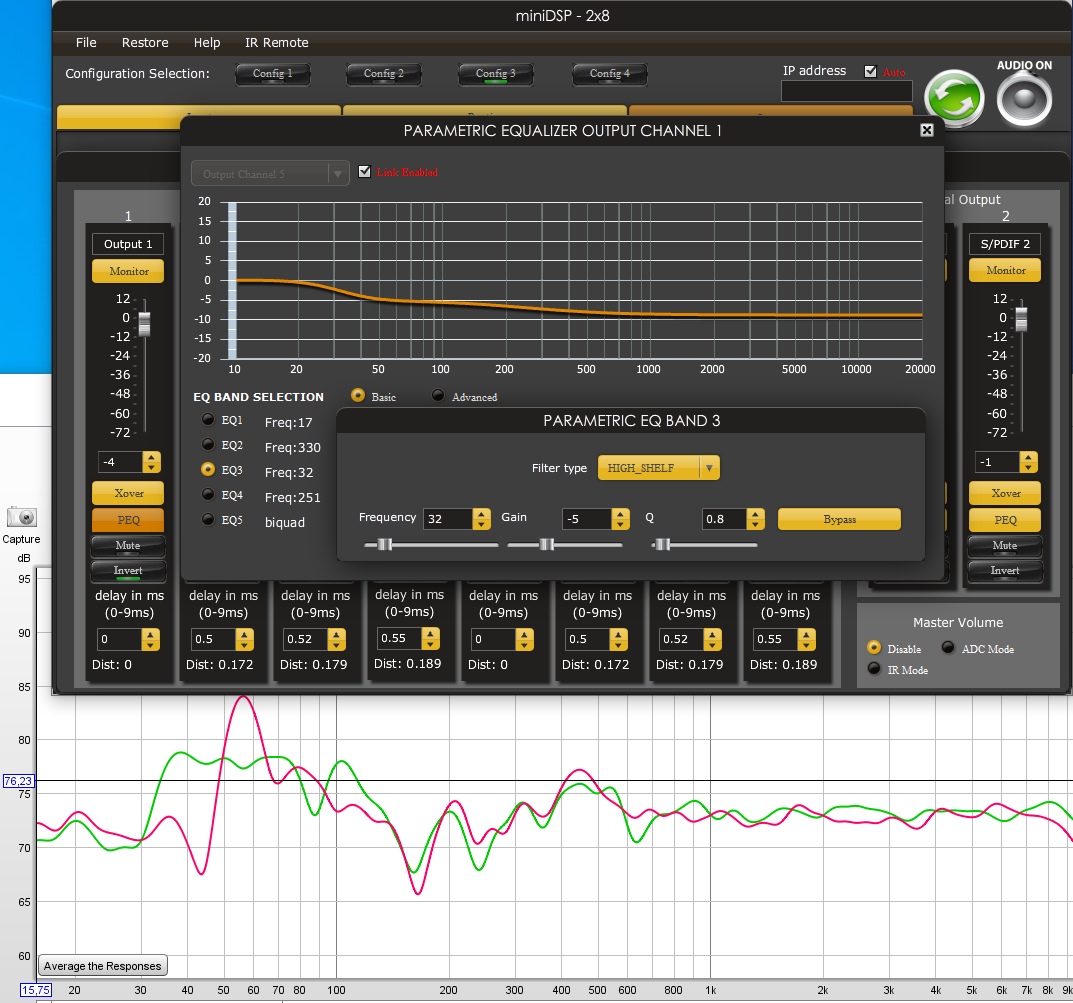Click the Gain value stepper arrows
1073x1003 pixels.
click(x=621, y=519)
